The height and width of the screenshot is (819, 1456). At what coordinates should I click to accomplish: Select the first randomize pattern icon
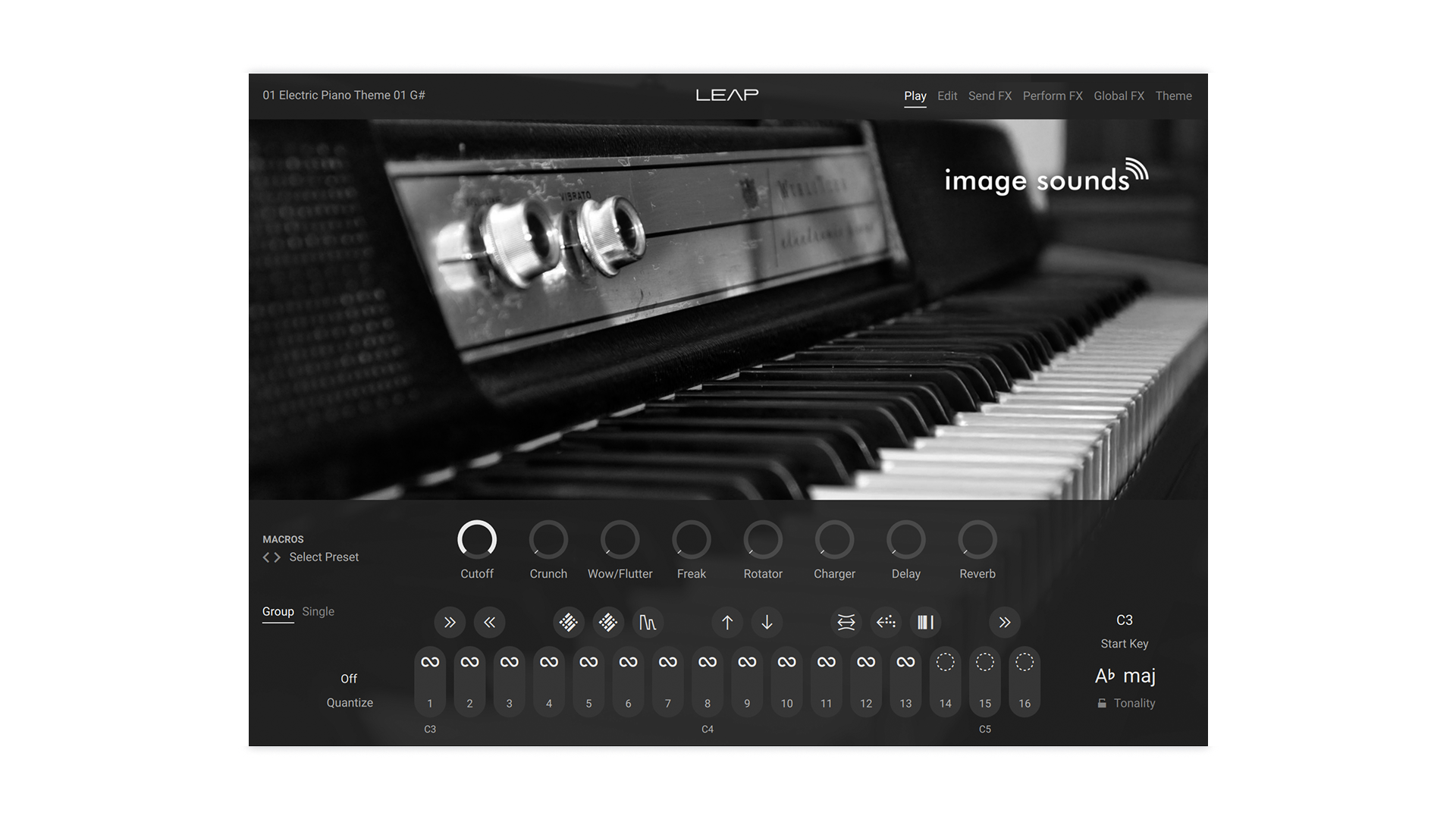point(567,622)
